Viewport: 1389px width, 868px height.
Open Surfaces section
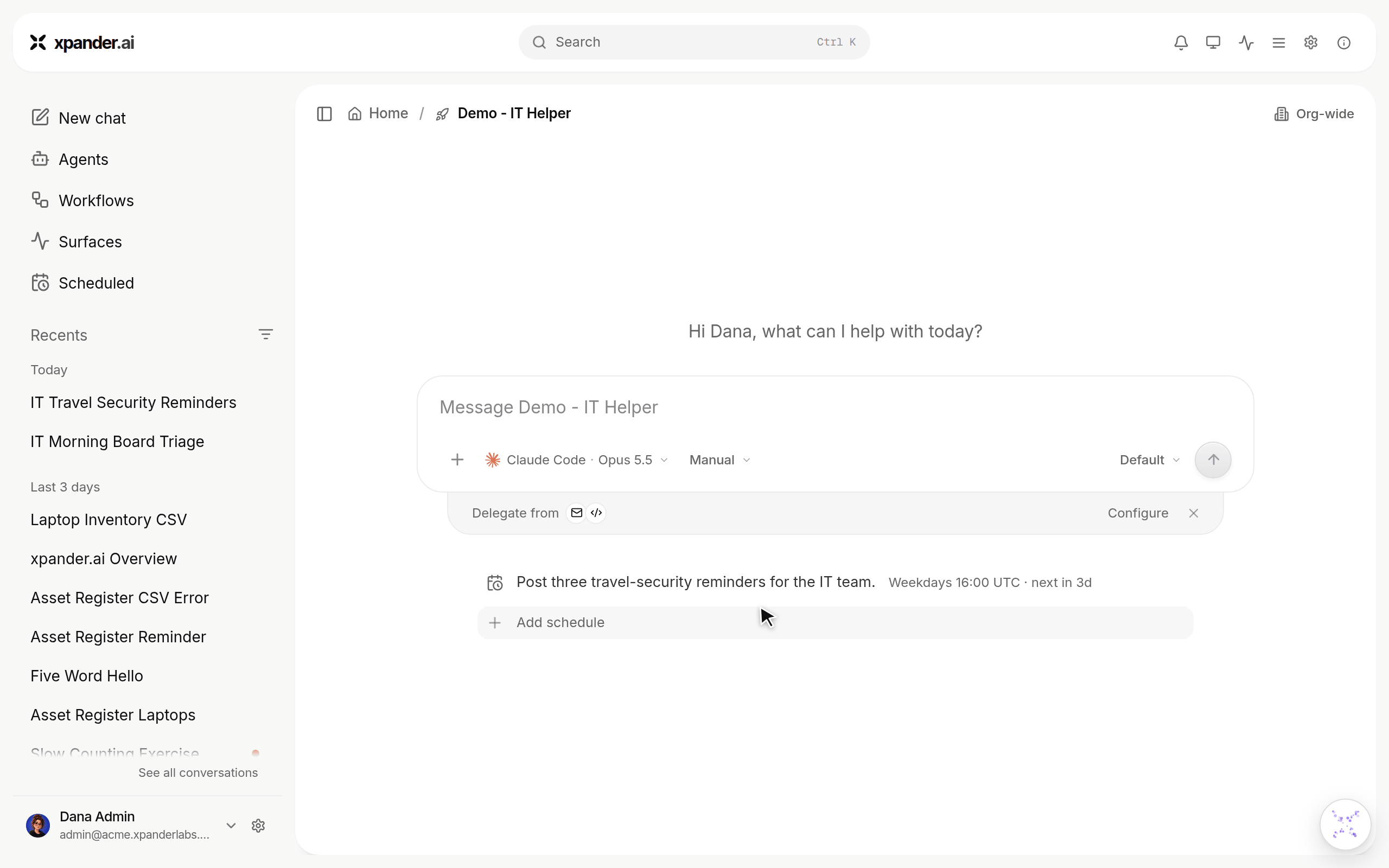click(x=77, y=242)
